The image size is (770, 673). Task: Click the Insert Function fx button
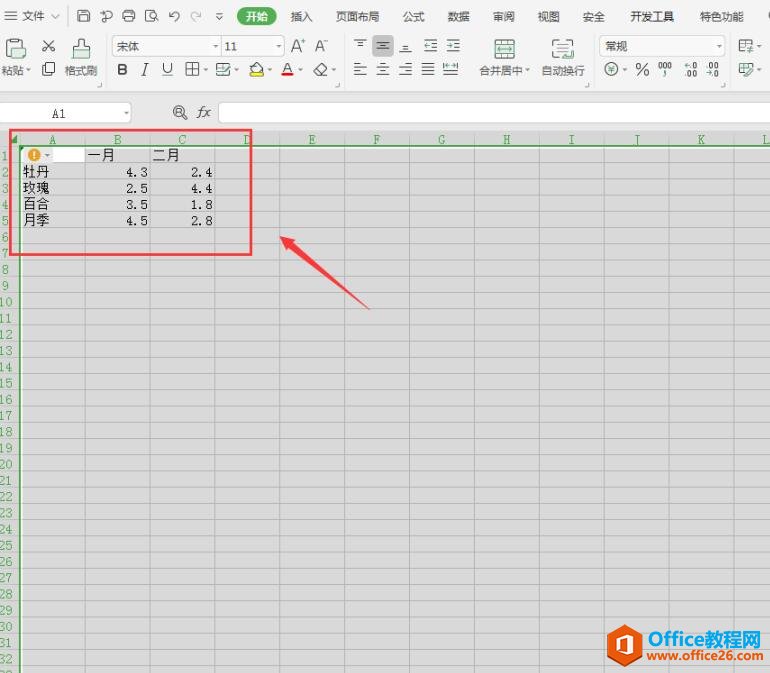point(204,112)
